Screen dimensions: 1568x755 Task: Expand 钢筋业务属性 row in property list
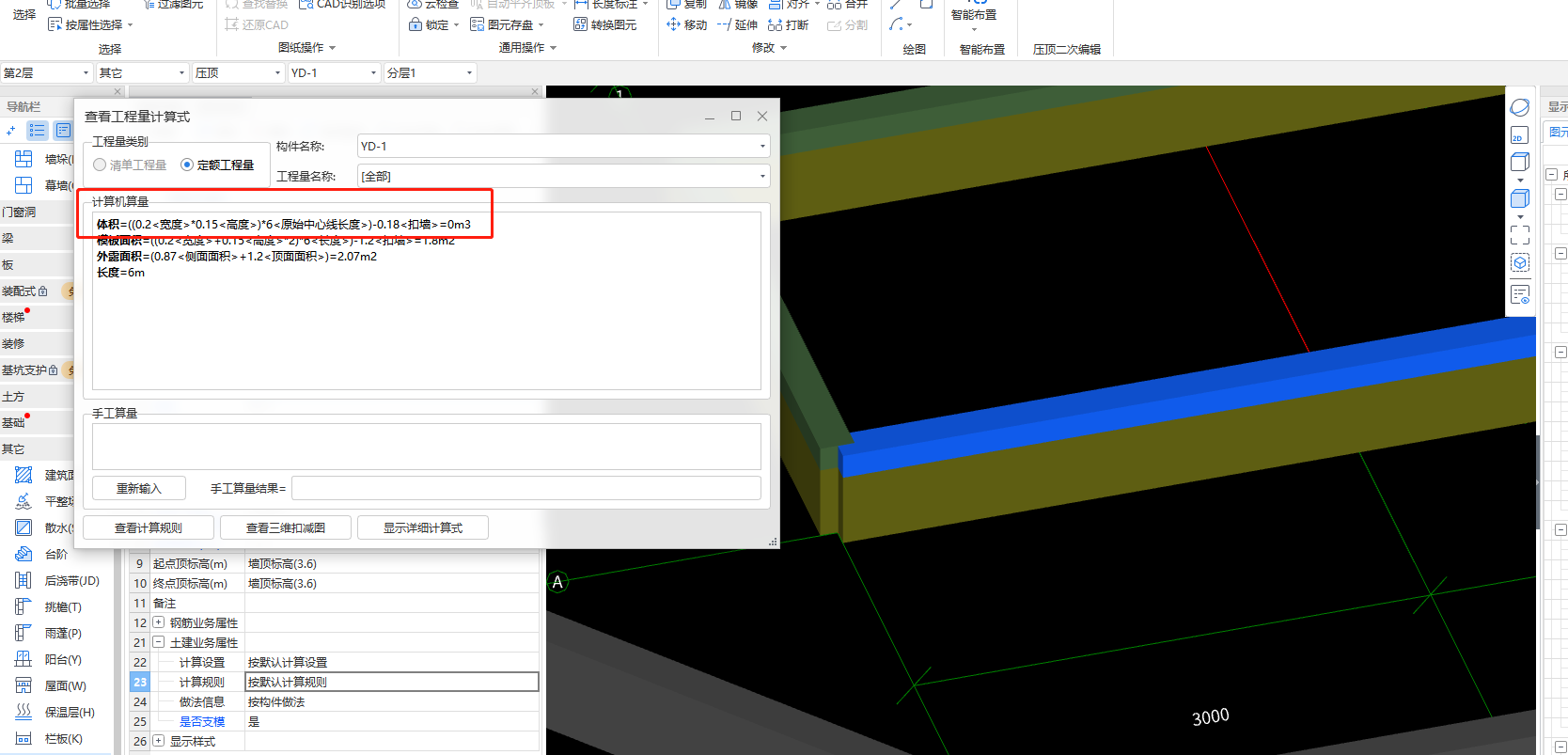click(158, 622)
